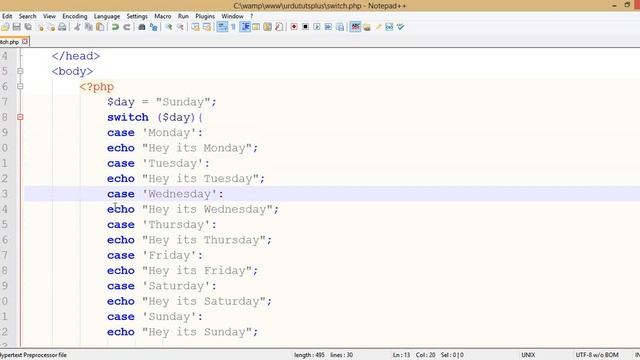Image resolution: width=640 pixels, height=360 pixels.
Task: Play back the recorded macro
Action: click(317, 27)
